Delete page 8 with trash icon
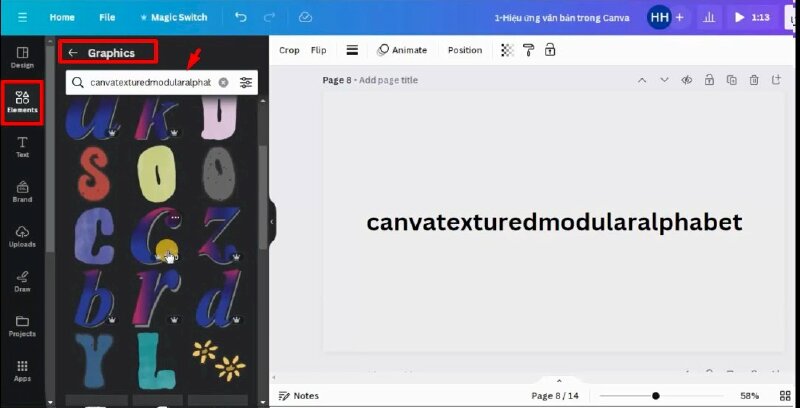800x408 pixels. 754,80
